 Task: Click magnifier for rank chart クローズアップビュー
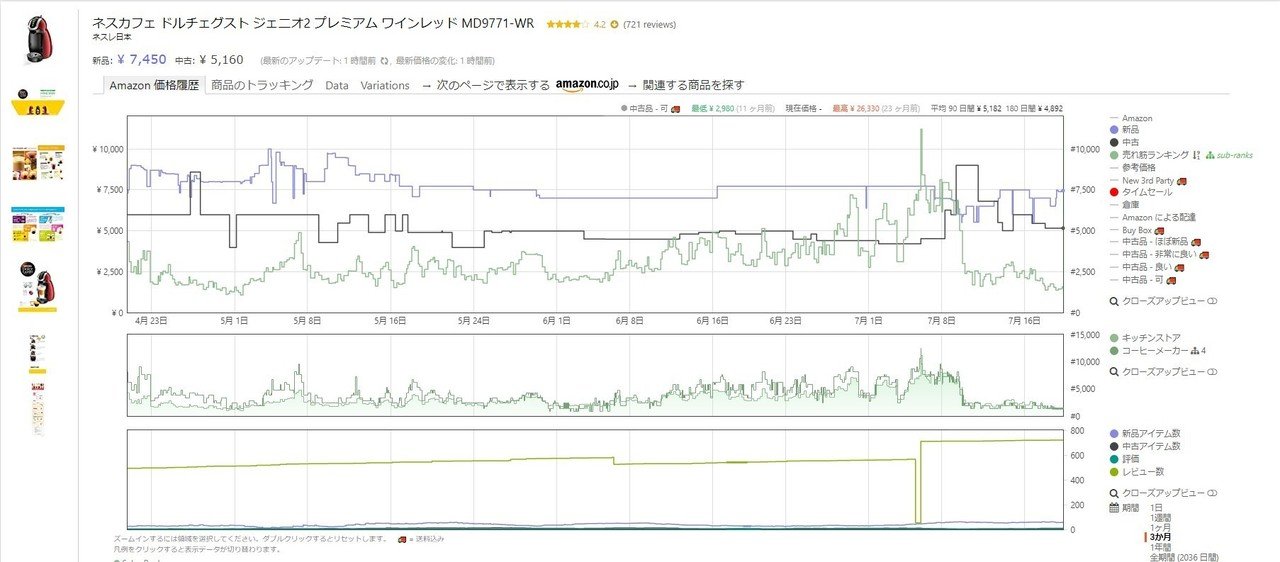click(1114, 371)
